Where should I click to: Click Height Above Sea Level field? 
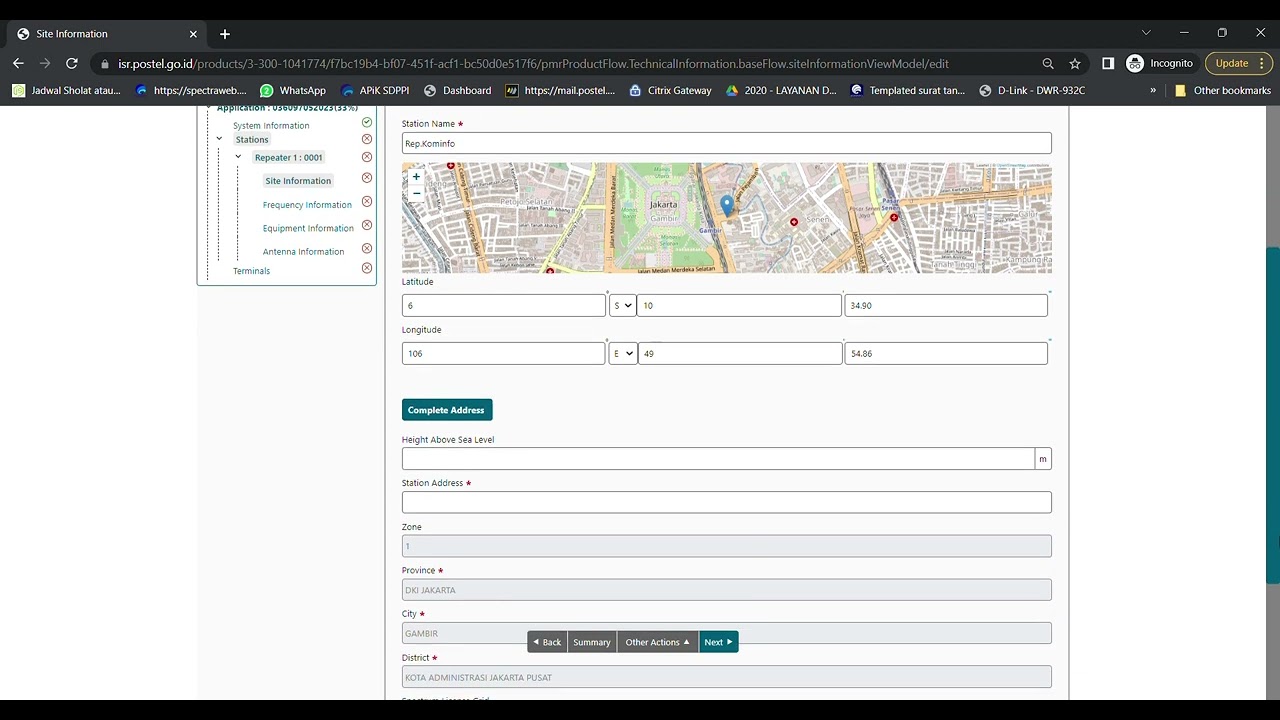[718, 458]
